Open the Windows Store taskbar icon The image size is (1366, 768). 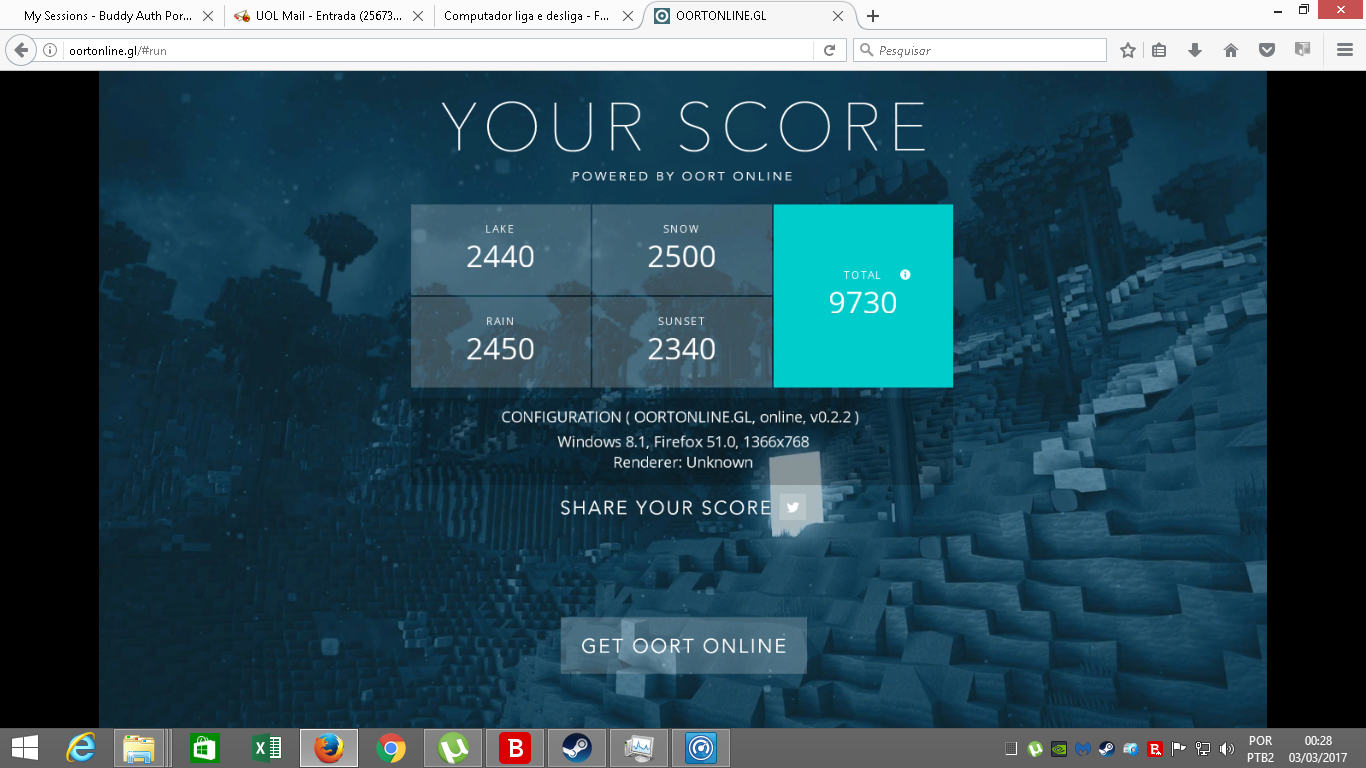coord(205,748)
